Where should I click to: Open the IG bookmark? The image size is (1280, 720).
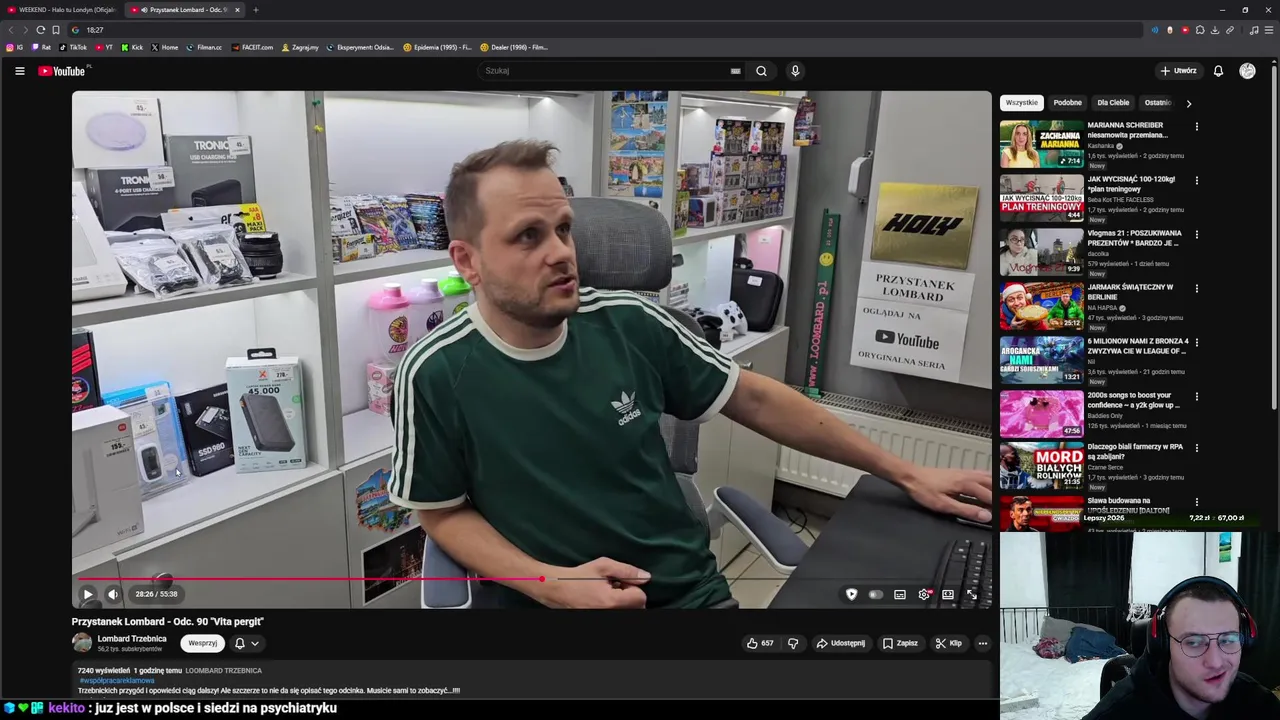15,47
